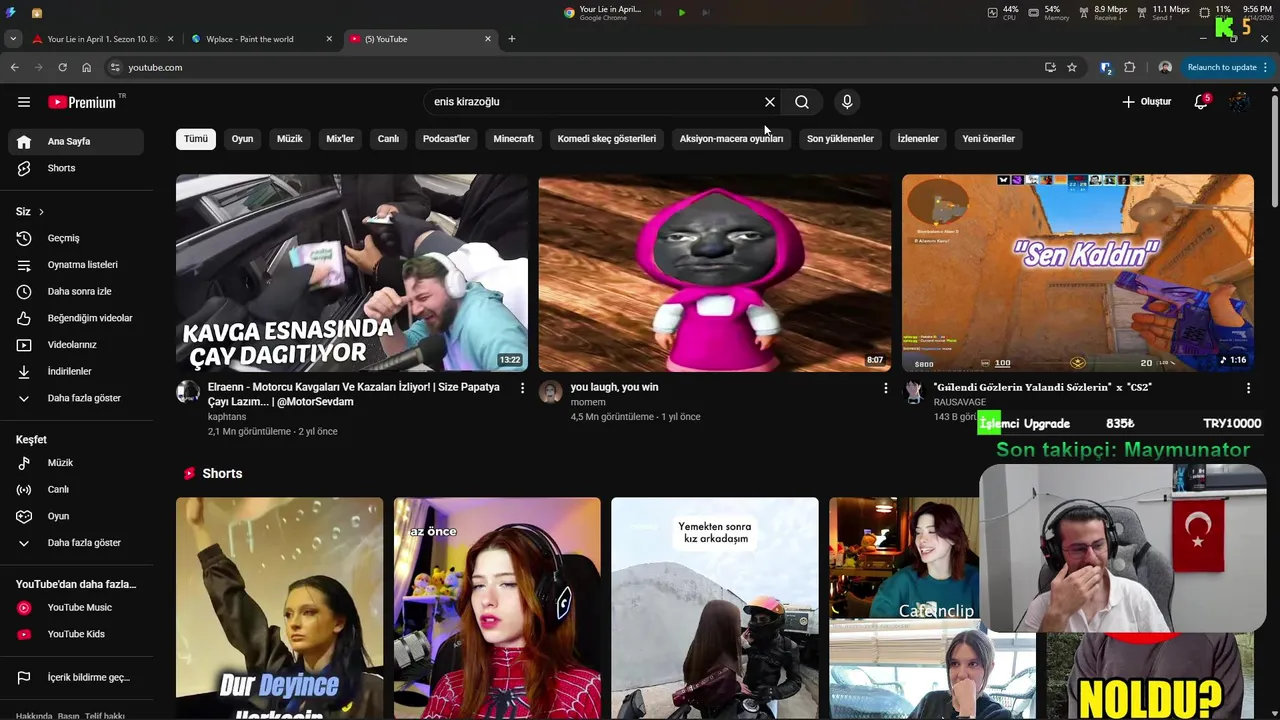Open the account avatar menu
1280x720 pixels.
click(x=1239, y=102)
